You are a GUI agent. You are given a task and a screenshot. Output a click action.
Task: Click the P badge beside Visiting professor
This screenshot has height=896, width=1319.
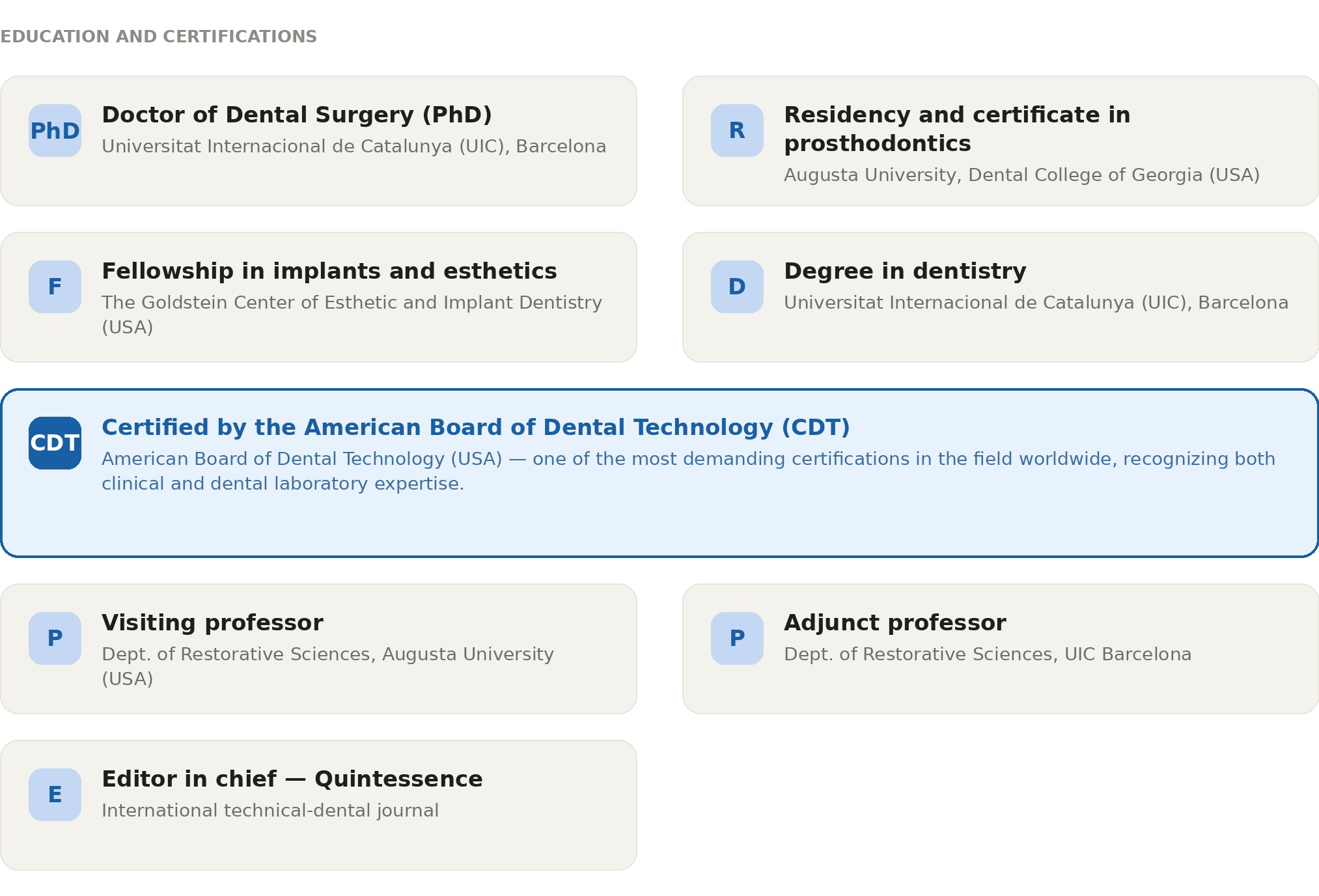[55, 638]
